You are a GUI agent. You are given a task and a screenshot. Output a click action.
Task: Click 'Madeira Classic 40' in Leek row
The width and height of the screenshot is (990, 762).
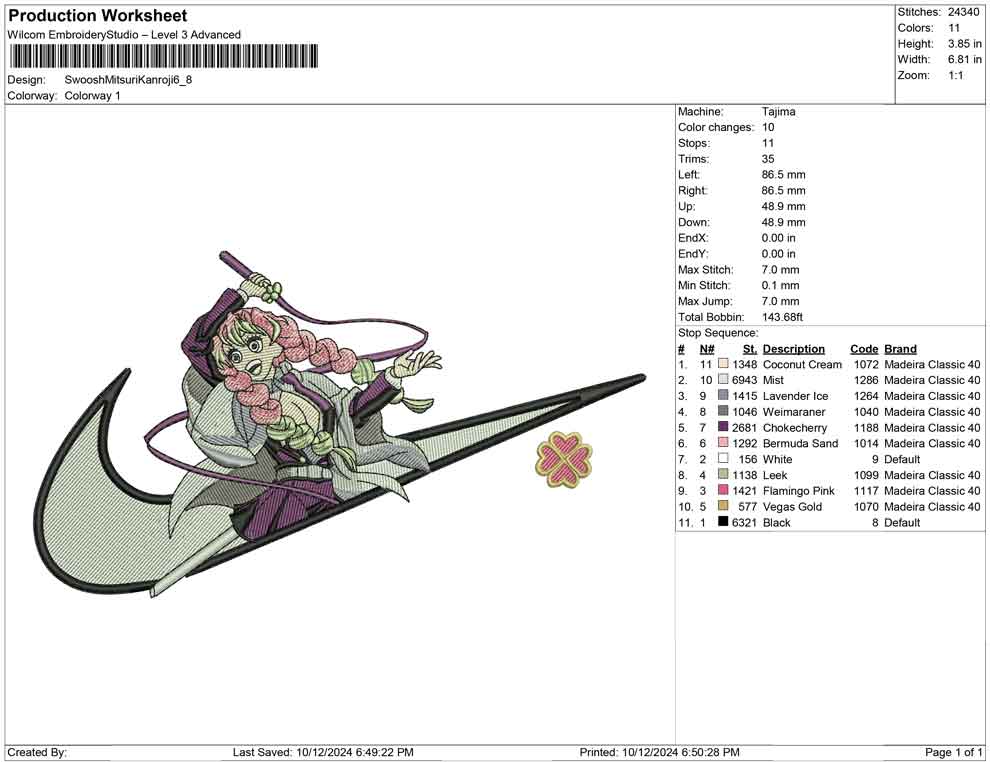point(933,475)
